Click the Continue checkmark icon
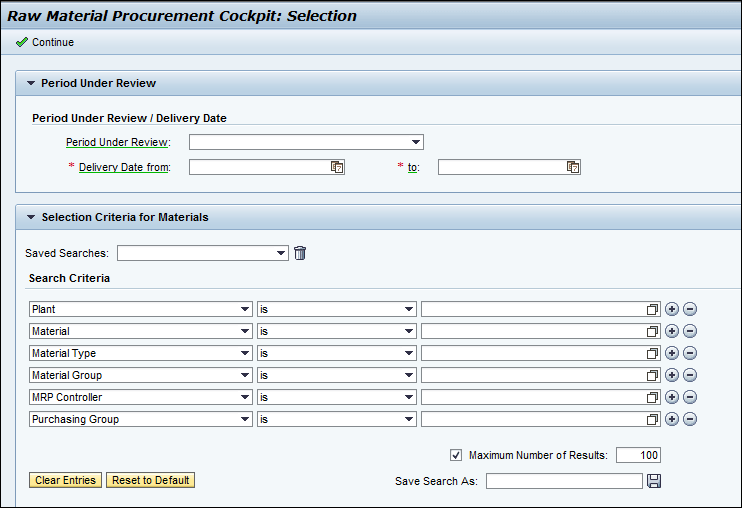The image size is (742, 508). 22,43
